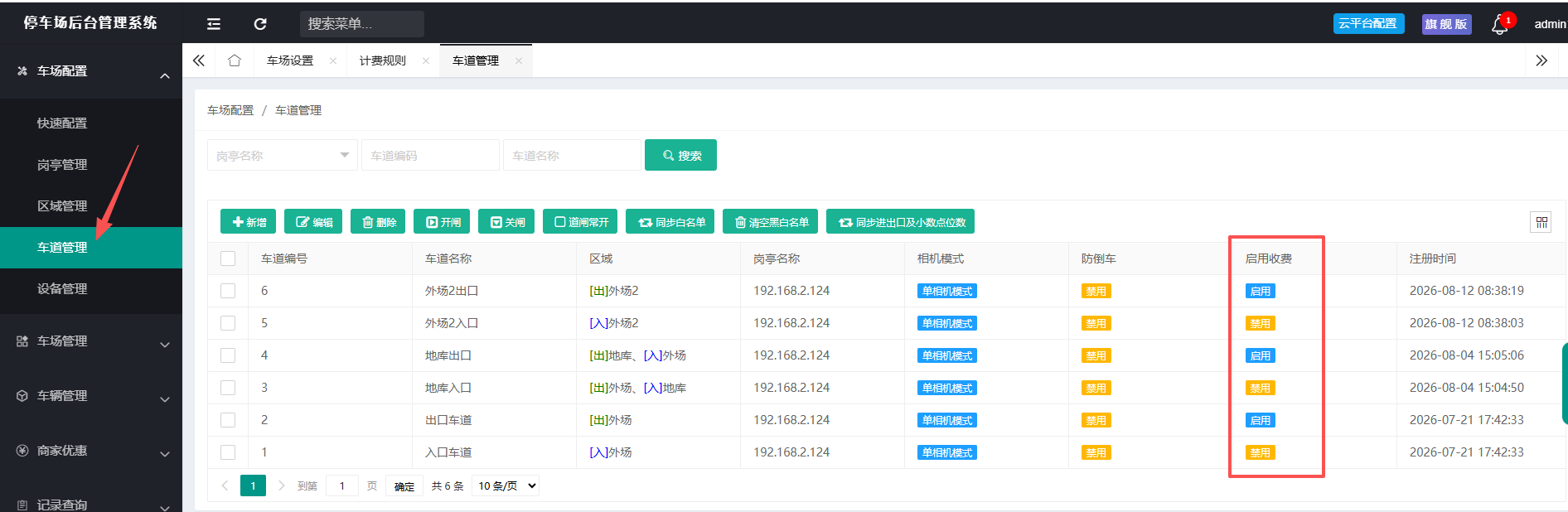This screenshot has height=512, width=1568.
Task: Collapse sidebar with the menu fold icon
Action: (x=214, y=24)
